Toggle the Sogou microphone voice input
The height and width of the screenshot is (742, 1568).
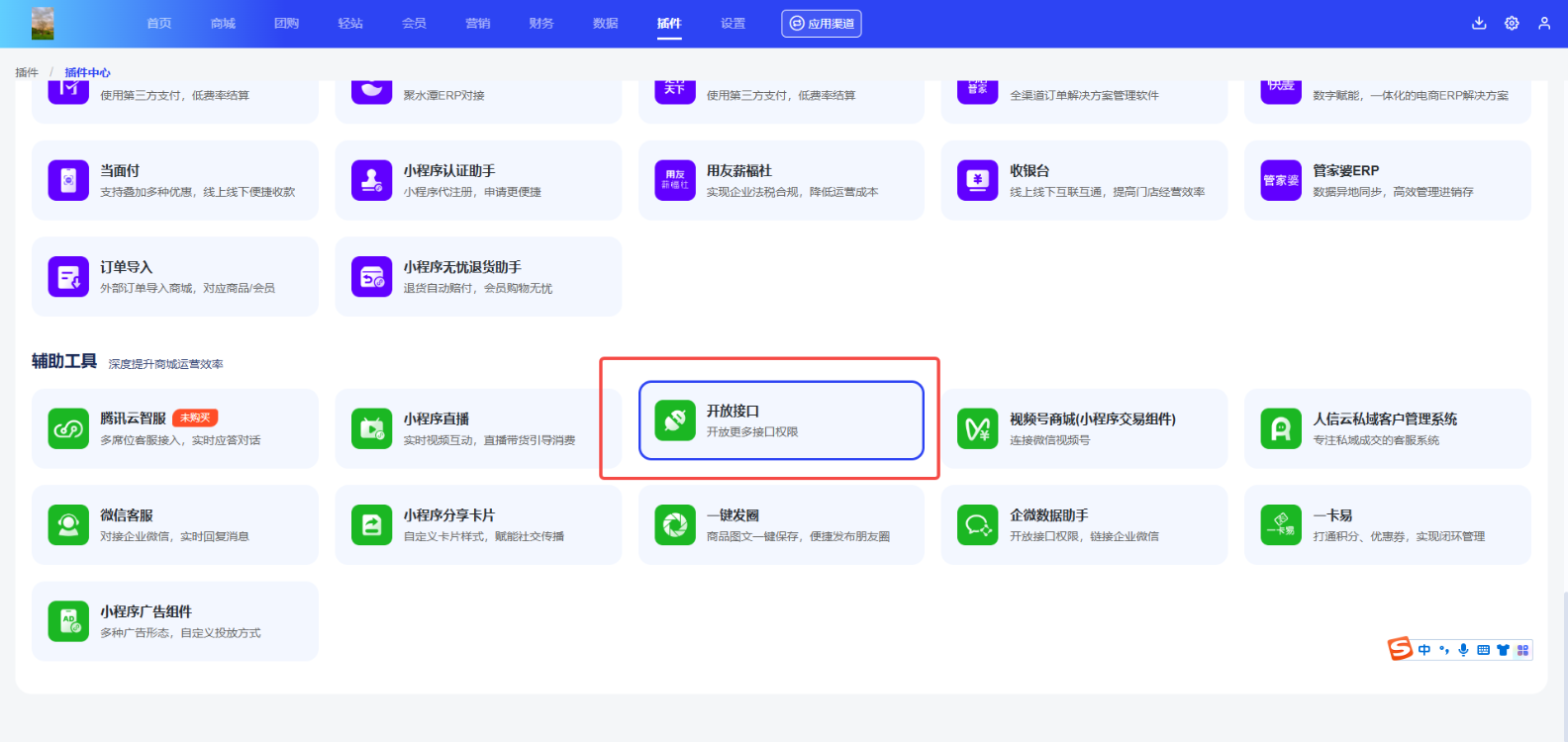pyautogui.click(x=1463, y=650)
